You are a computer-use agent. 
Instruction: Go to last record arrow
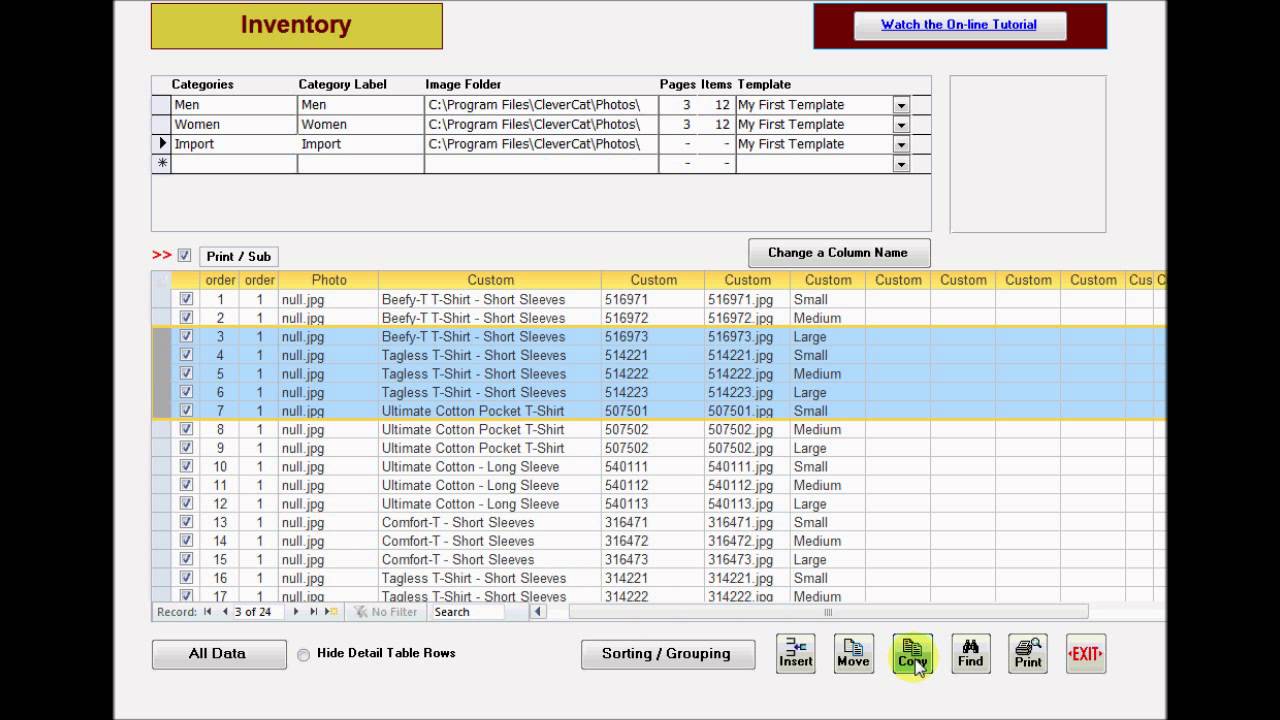(313, 612)
